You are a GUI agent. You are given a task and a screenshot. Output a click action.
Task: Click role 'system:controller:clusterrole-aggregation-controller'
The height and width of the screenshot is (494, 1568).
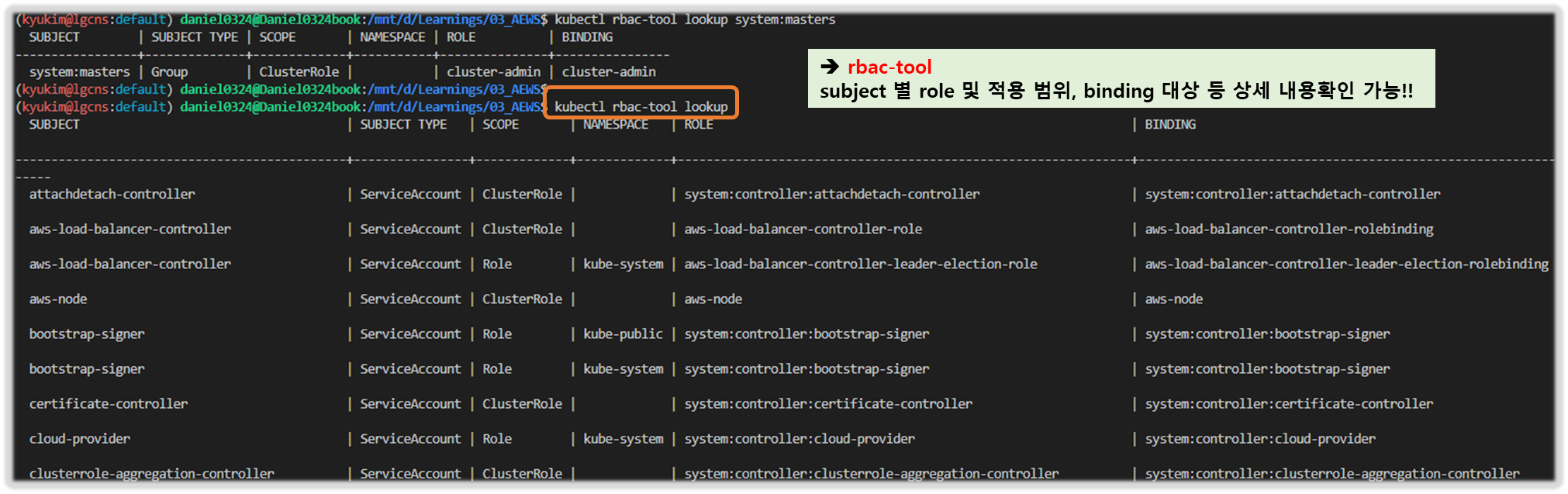tap(872, 473)
